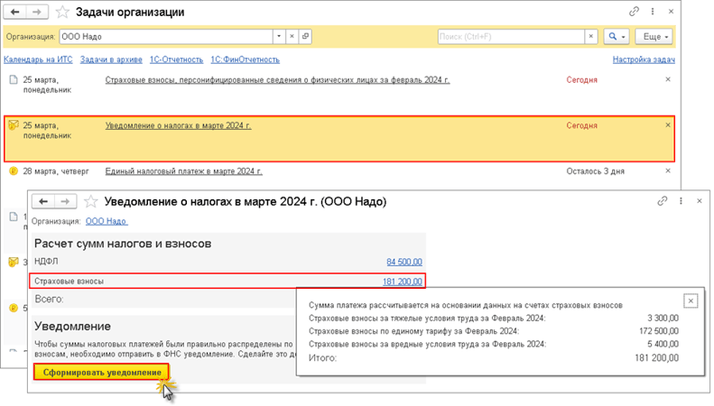Open the organization card icon next to field
The width and height of the screenshot is (714, 406).
tap(305, 36)
